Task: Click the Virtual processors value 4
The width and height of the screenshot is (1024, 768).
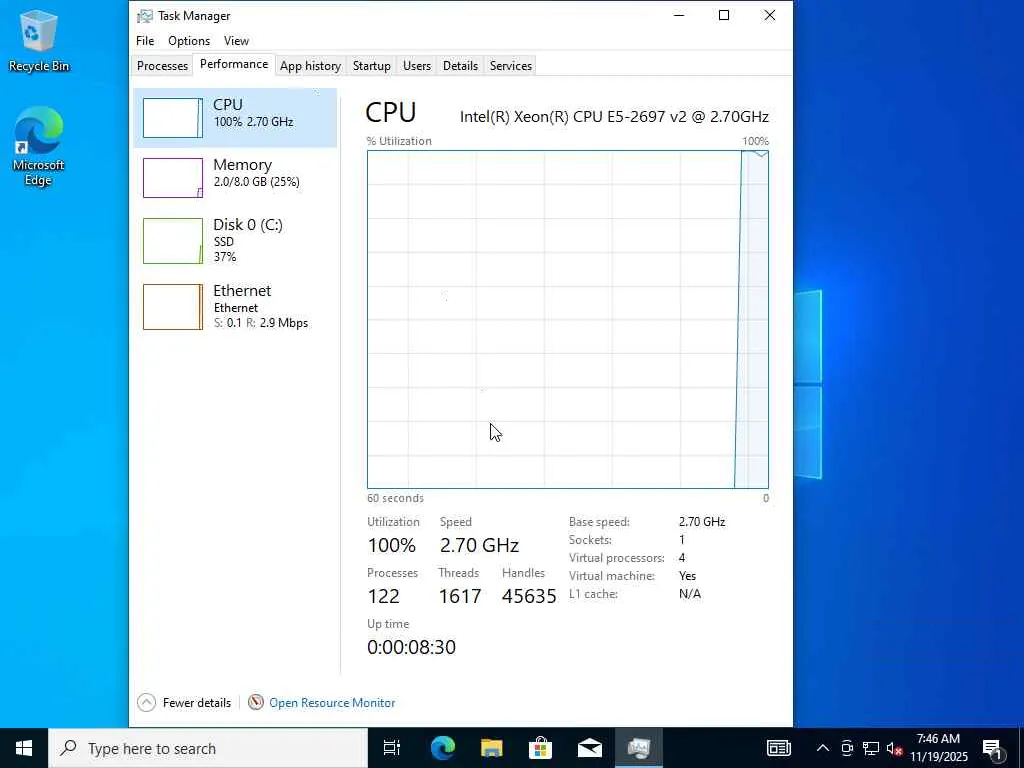Action: 682,558
